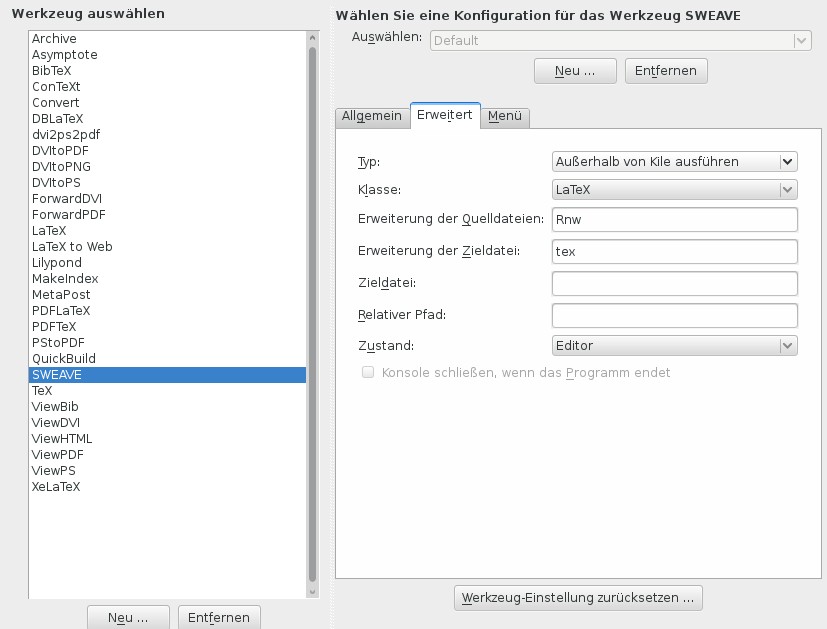827x629 pixels.
Task: Select PDFLaTeX tool entry
Action: click(x=167, y=311)
